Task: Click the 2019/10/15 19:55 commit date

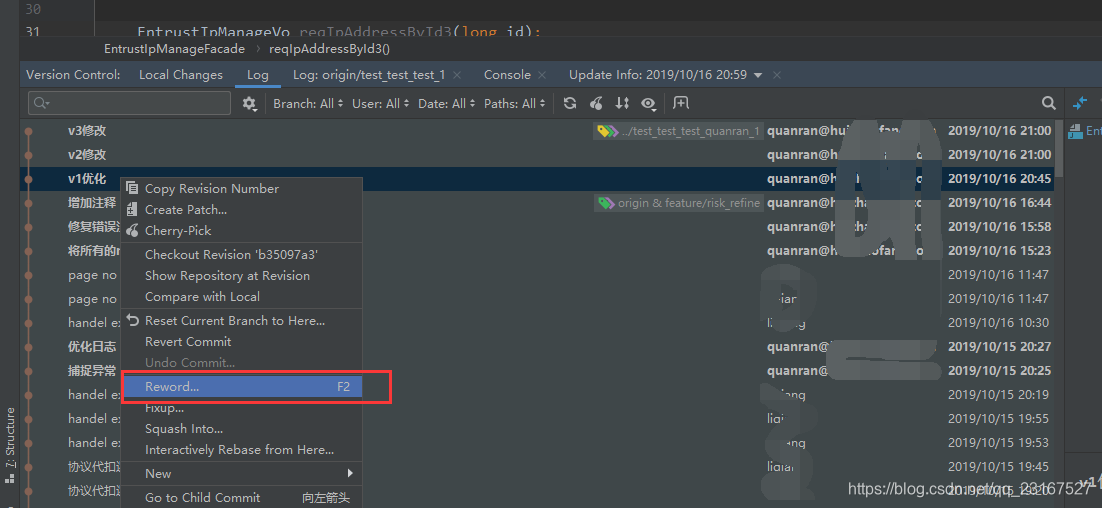Action: click(x=998, y=419)
